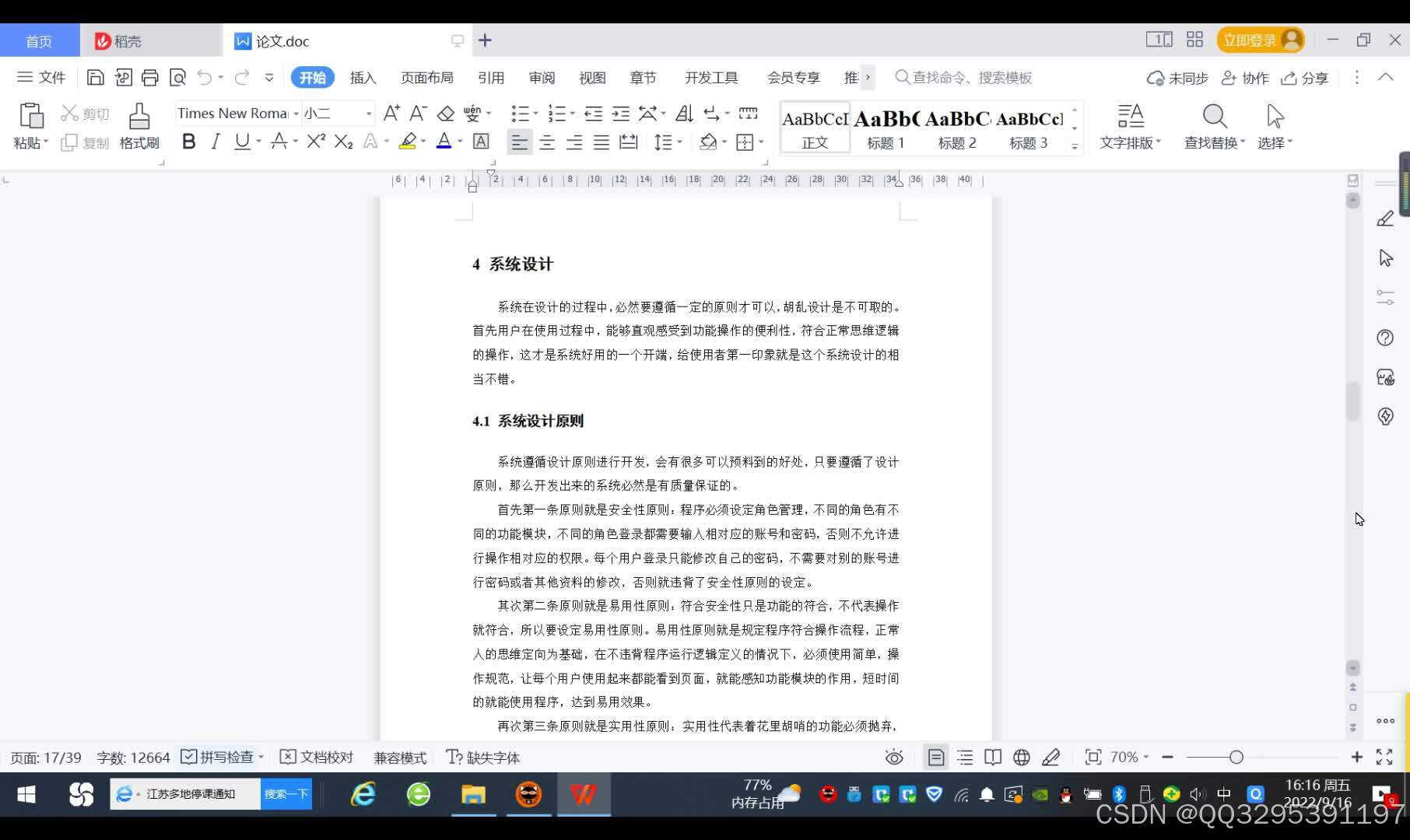
Task: Decrease paragraph indent
Action: (x=594, y=114)
